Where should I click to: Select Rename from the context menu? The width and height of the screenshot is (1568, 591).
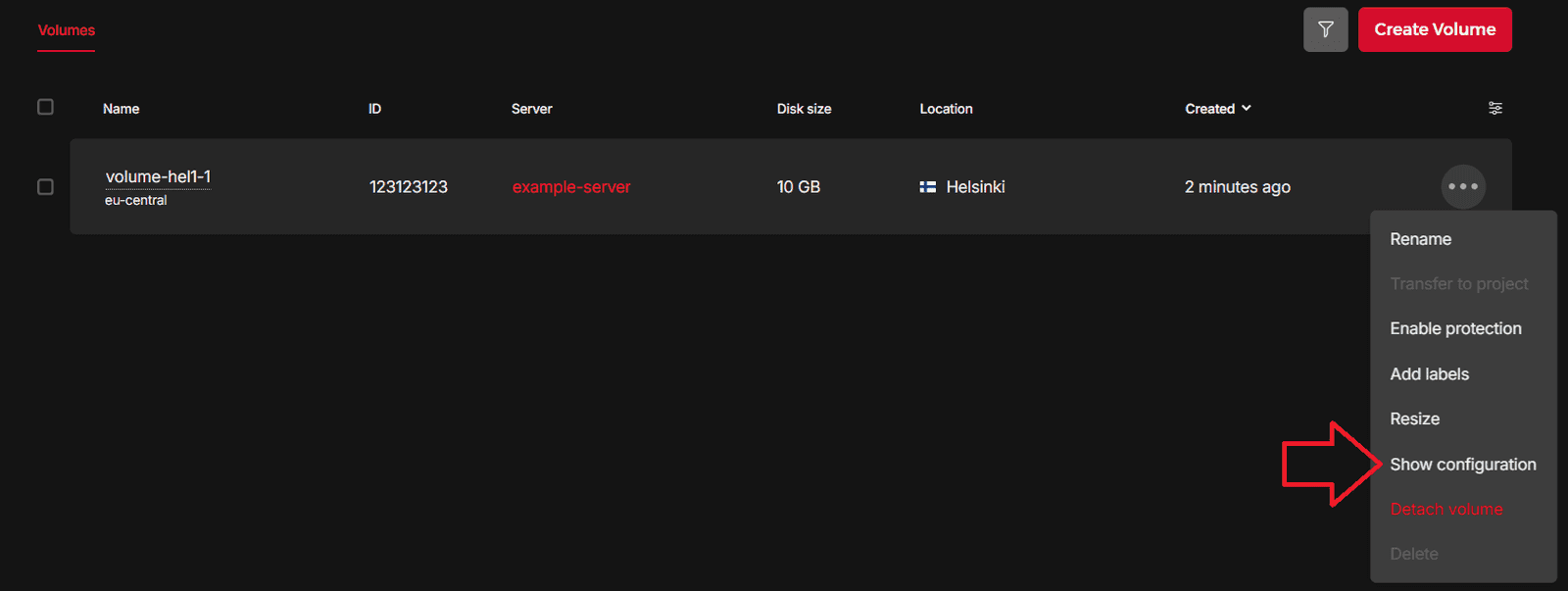click(x=1420, y=239)
